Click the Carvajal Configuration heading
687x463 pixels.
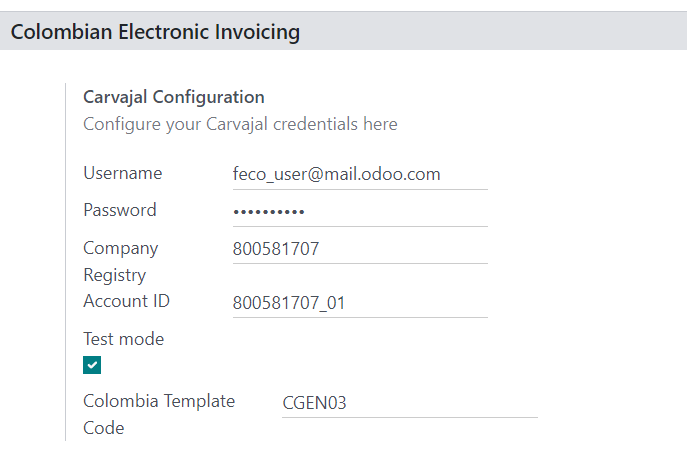tap(173, 97)
